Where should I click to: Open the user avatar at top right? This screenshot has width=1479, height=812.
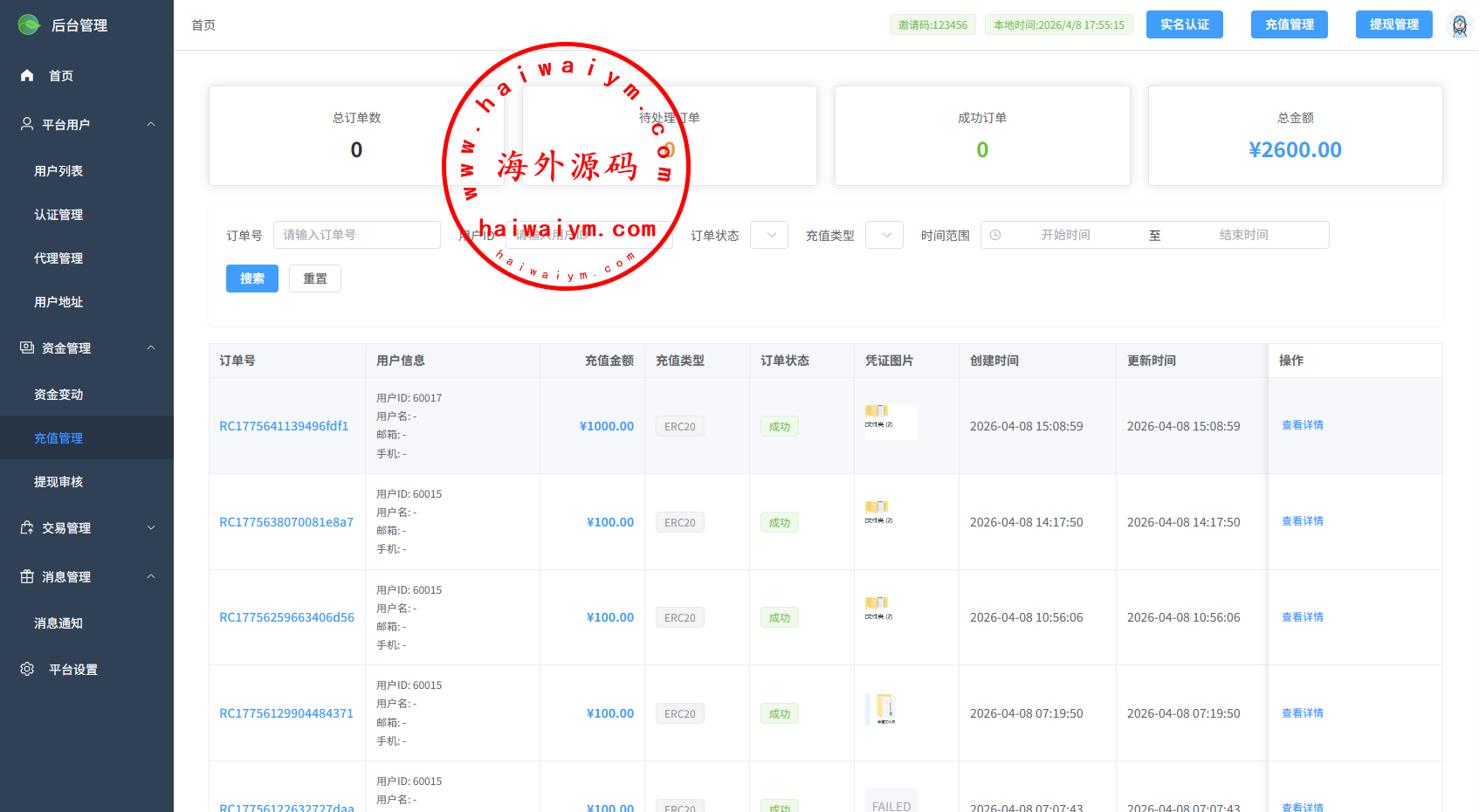coord(1459,25)
